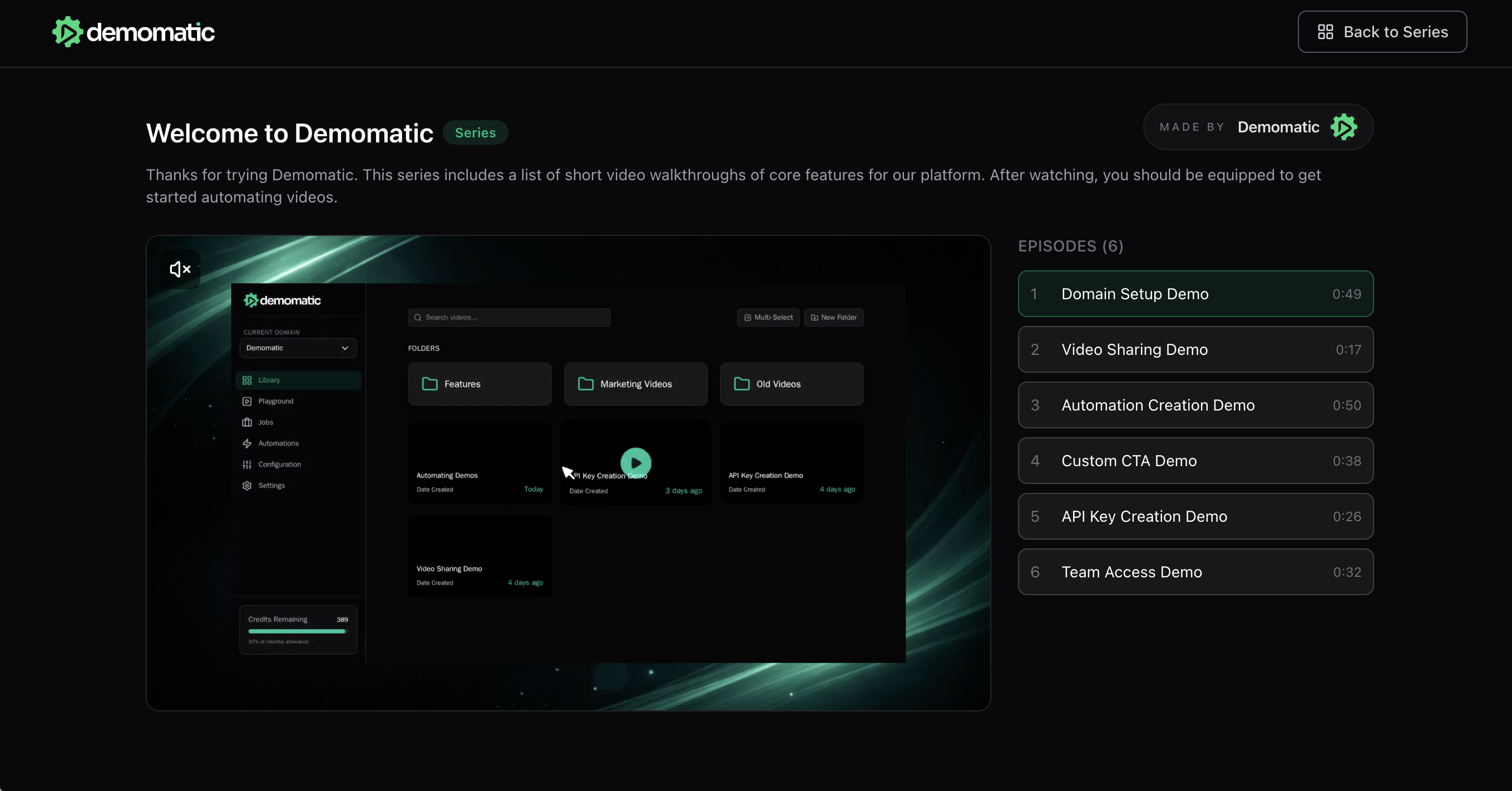Open Automations via the lightning bolt icon
Image resolution: width=1512 pixels, height=791 pixels.
pyautogui.click(x=247, y=443)
